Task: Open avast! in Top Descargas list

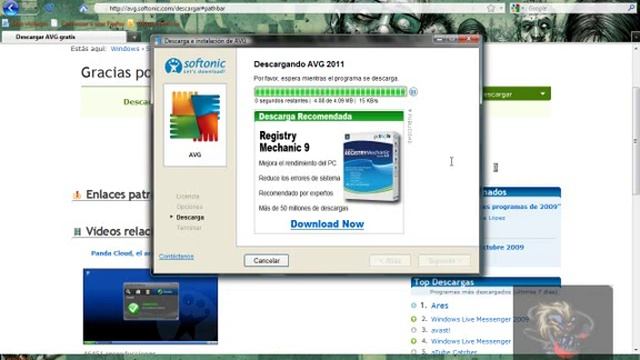Action: pos(441,330)
